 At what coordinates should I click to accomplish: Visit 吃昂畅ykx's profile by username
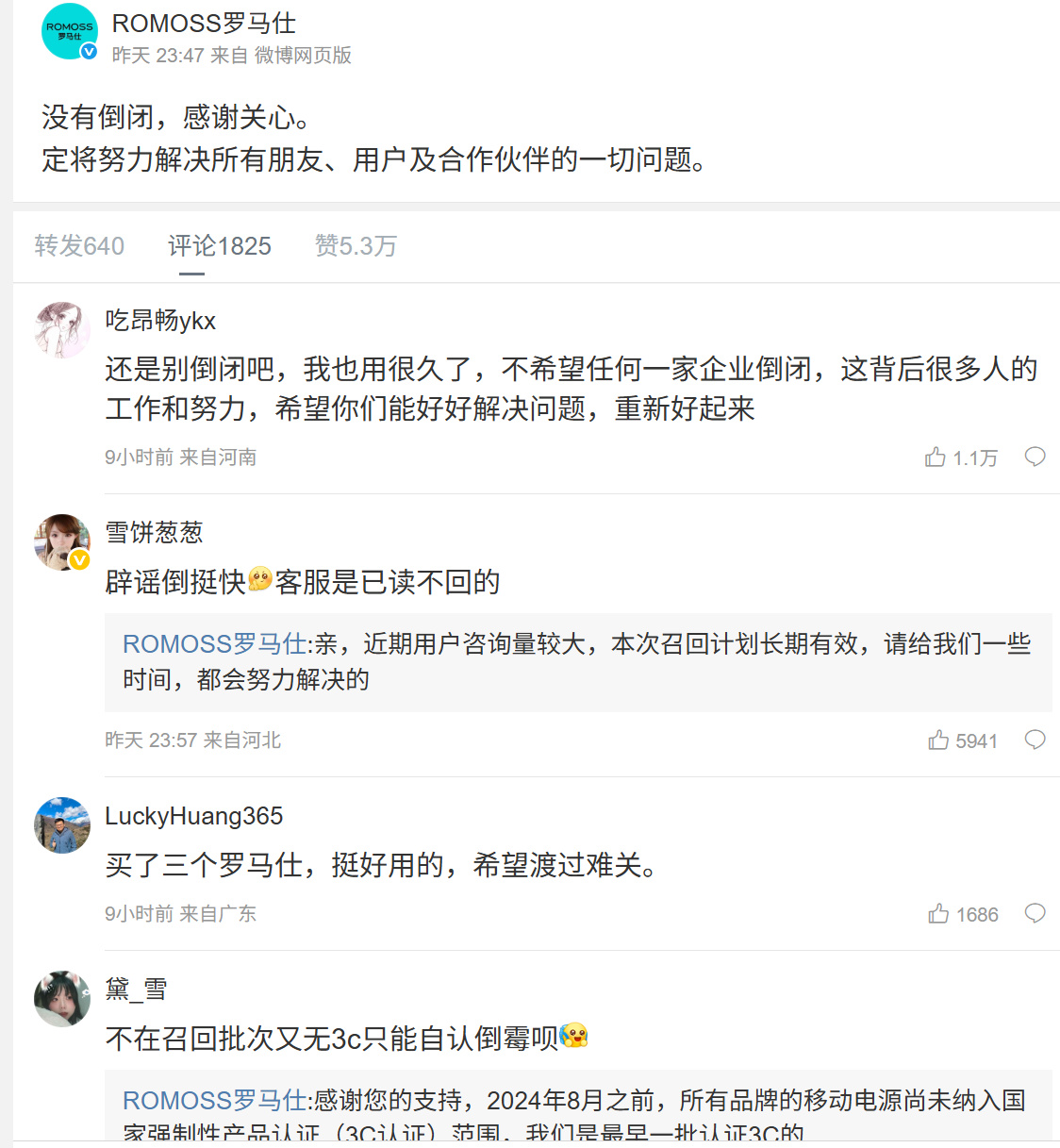click(160, 321)
